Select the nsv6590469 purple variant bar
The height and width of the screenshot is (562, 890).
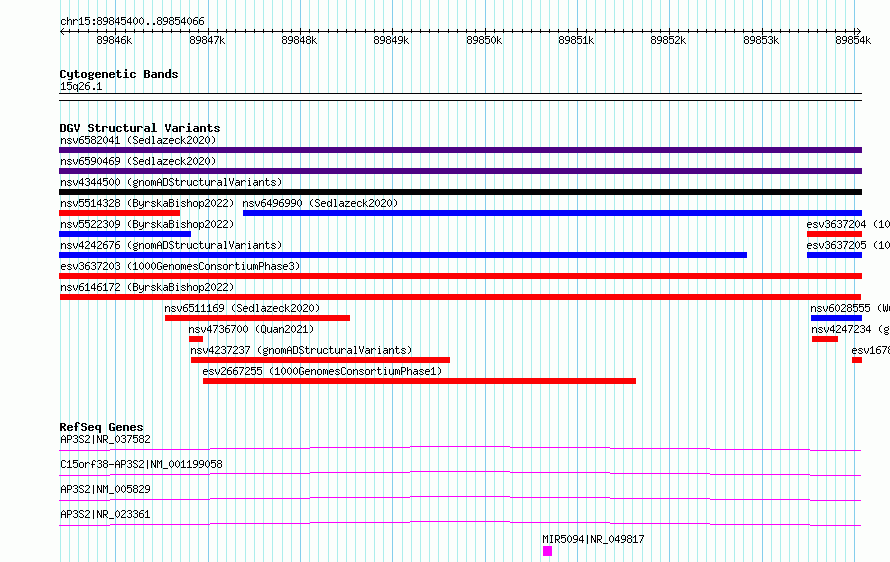[x=460, y=171]
